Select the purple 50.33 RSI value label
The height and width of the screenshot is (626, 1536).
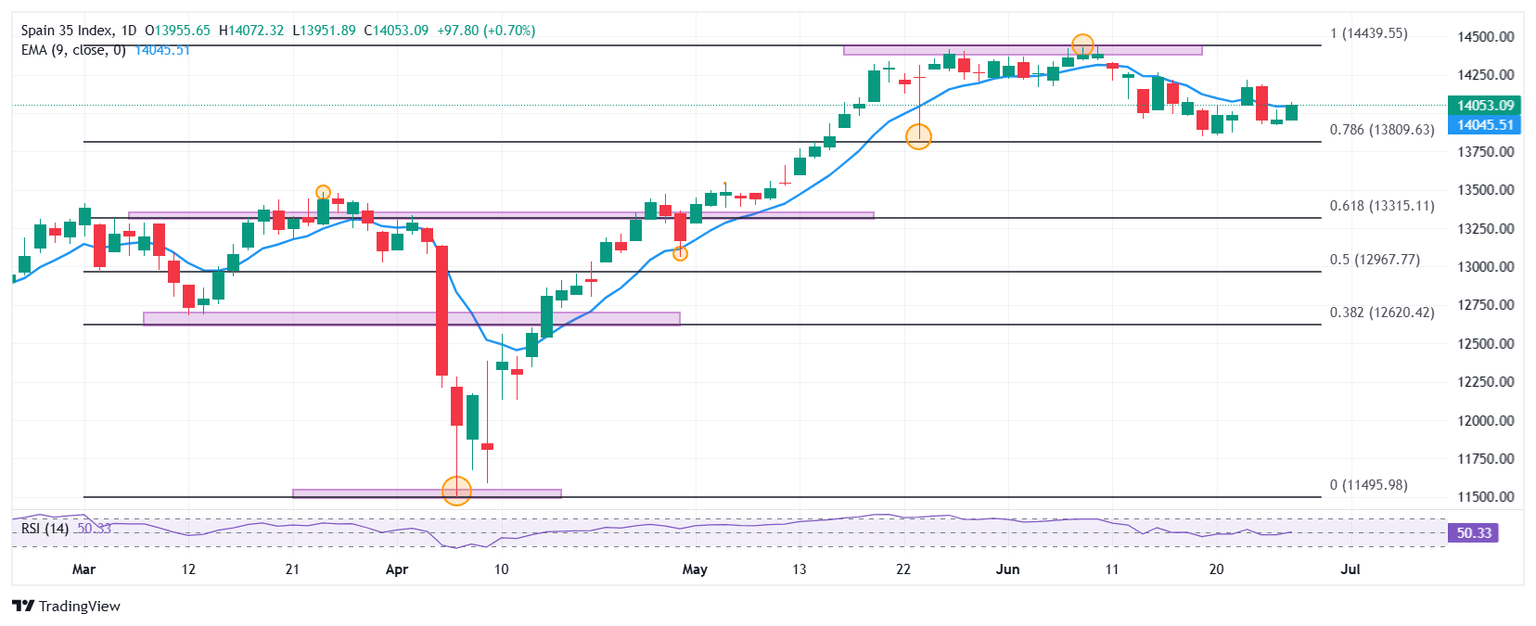click(1474, 534)
